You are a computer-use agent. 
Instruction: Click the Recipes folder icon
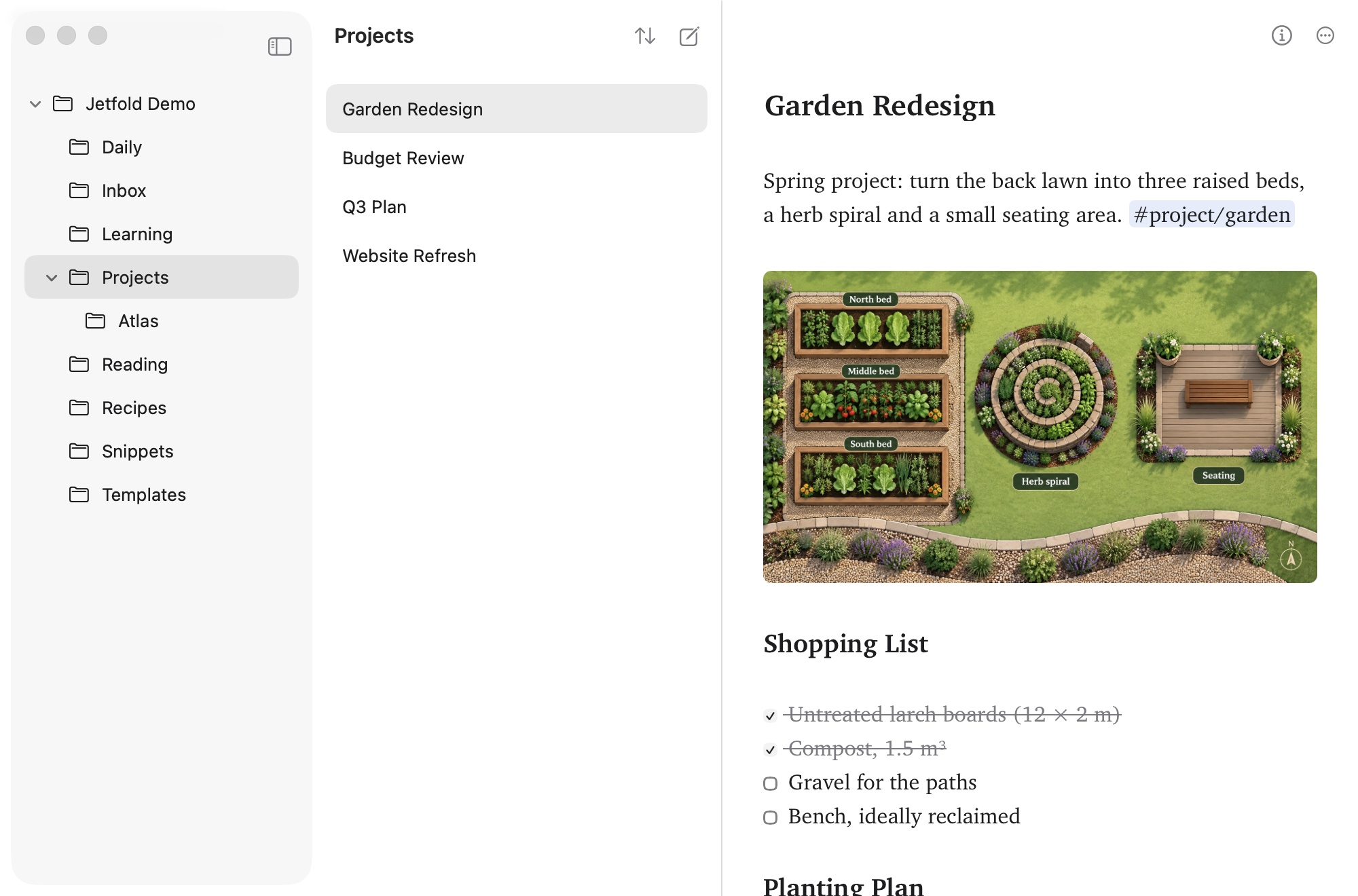[79, 407]
